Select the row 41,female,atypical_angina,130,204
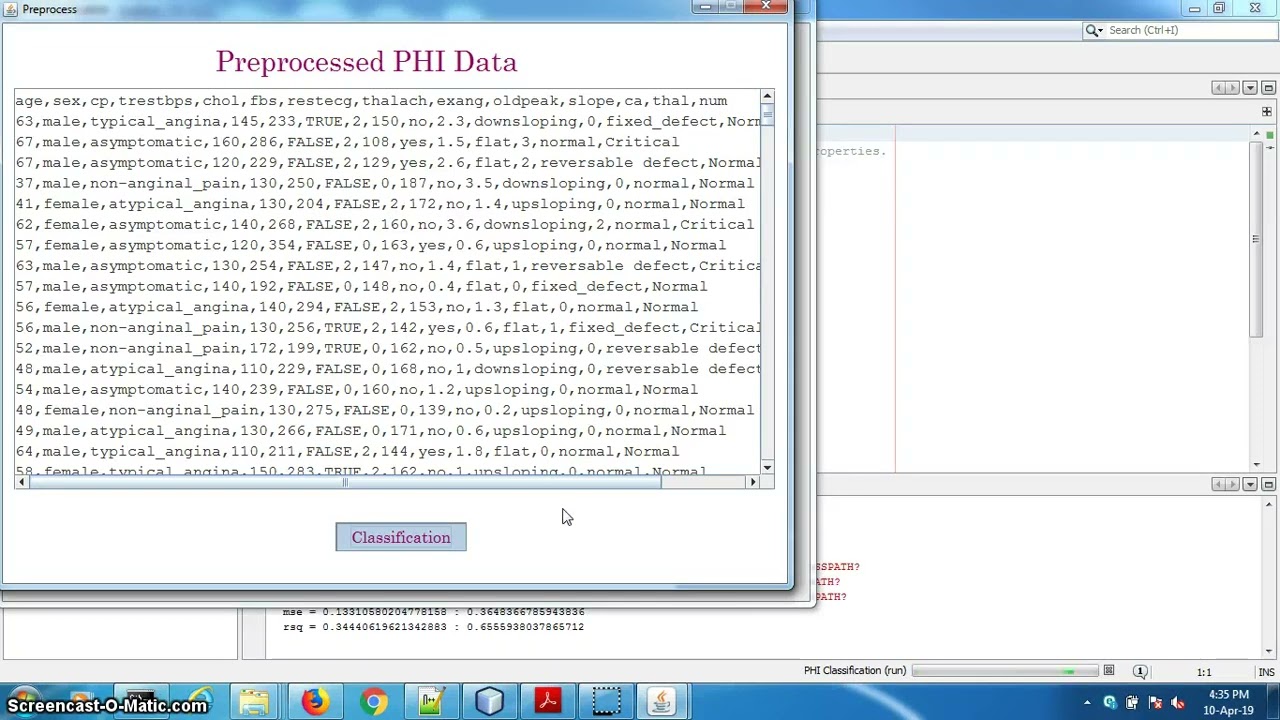 [x=380, y=204]
